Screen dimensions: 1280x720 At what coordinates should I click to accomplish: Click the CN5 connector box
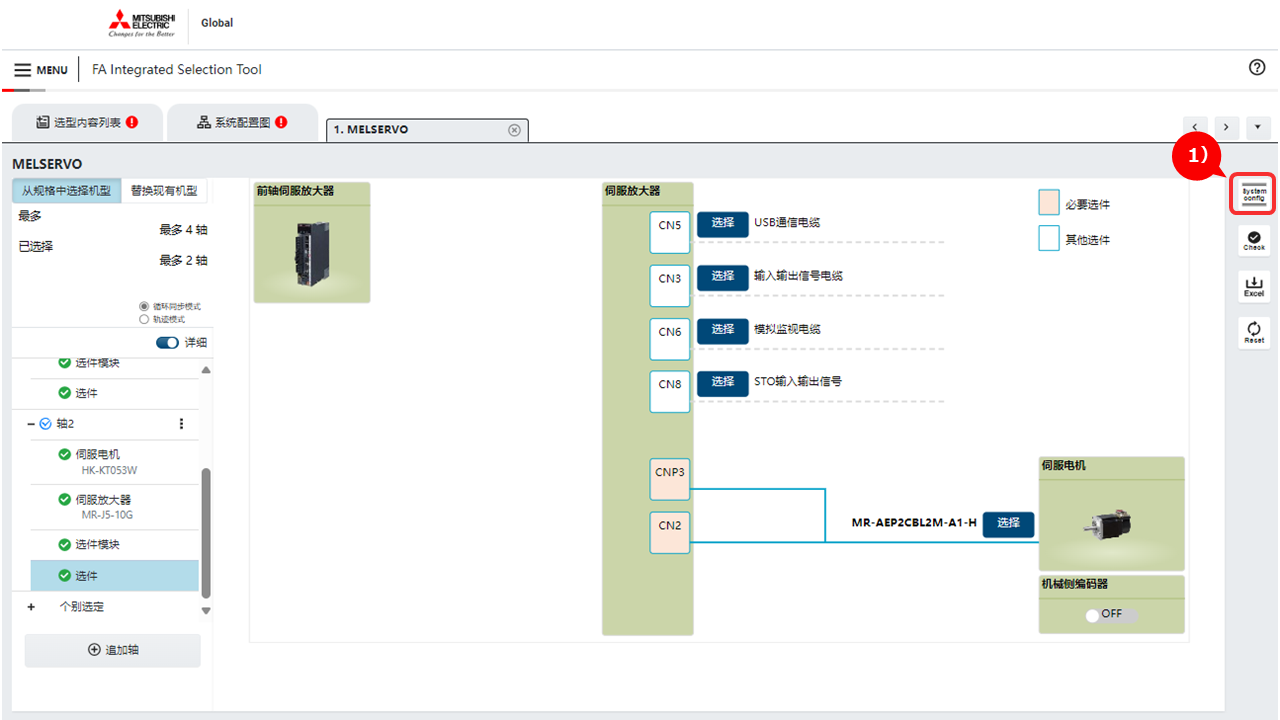point(670,233)
